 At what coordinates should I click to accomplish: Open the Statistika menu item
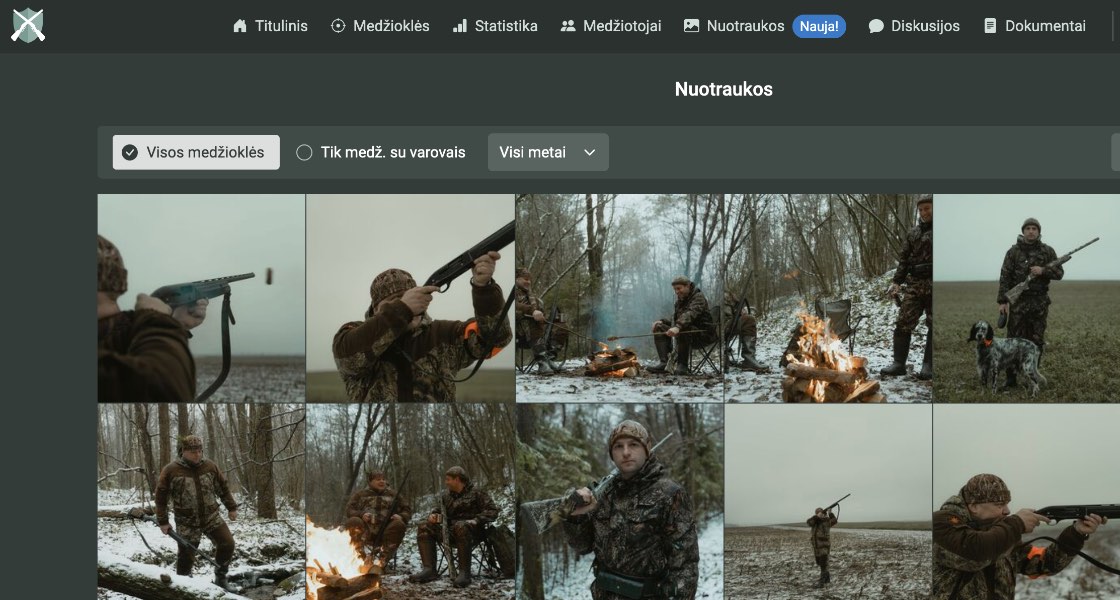[506, 26]
